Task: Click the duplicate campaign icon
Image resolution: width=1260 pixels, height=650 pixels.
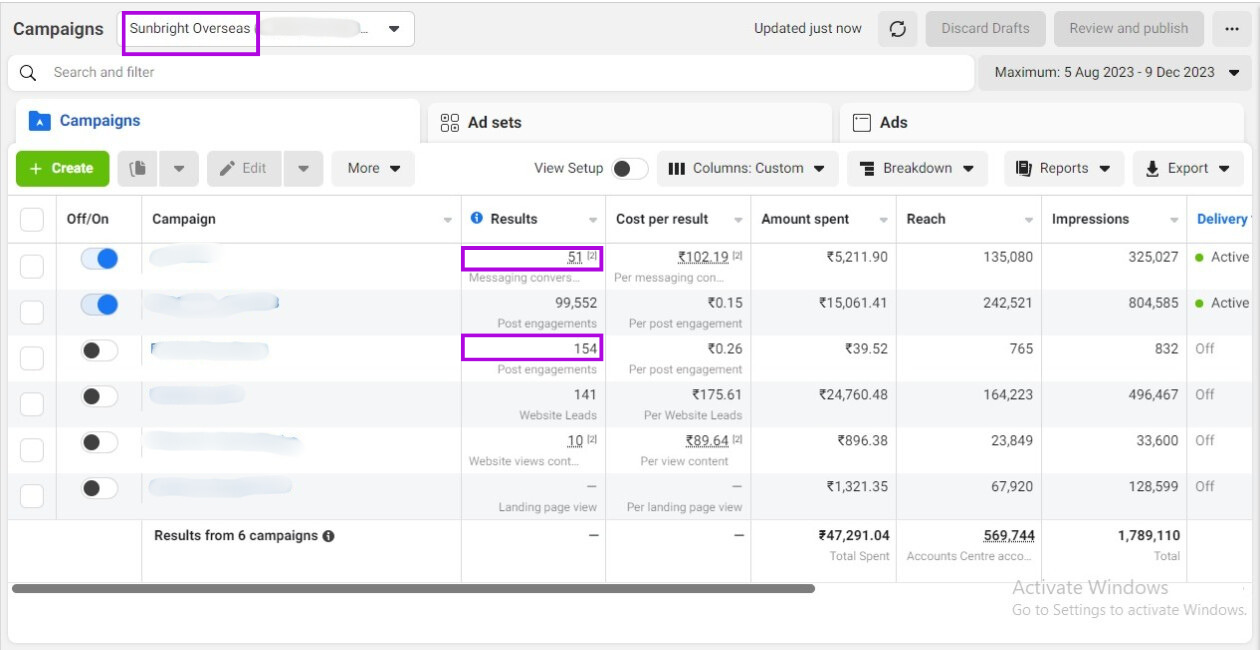Action: pos(138,168)
